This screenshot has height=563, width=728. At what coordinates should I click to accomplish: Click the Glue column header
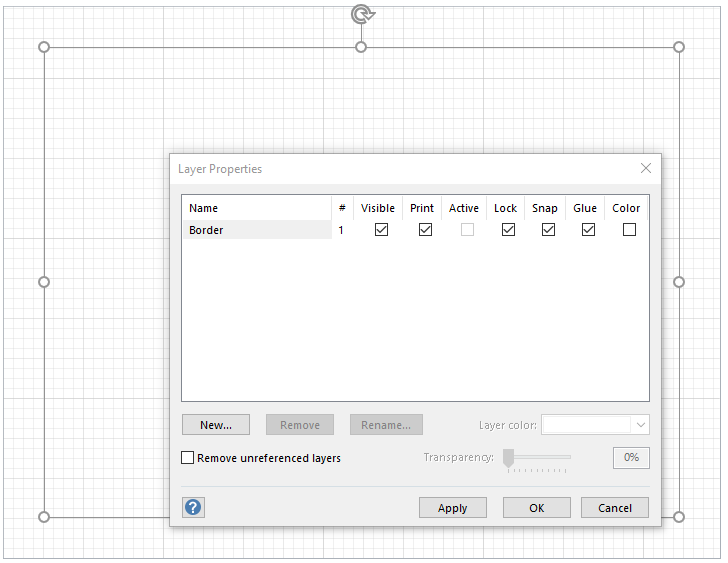585,208
